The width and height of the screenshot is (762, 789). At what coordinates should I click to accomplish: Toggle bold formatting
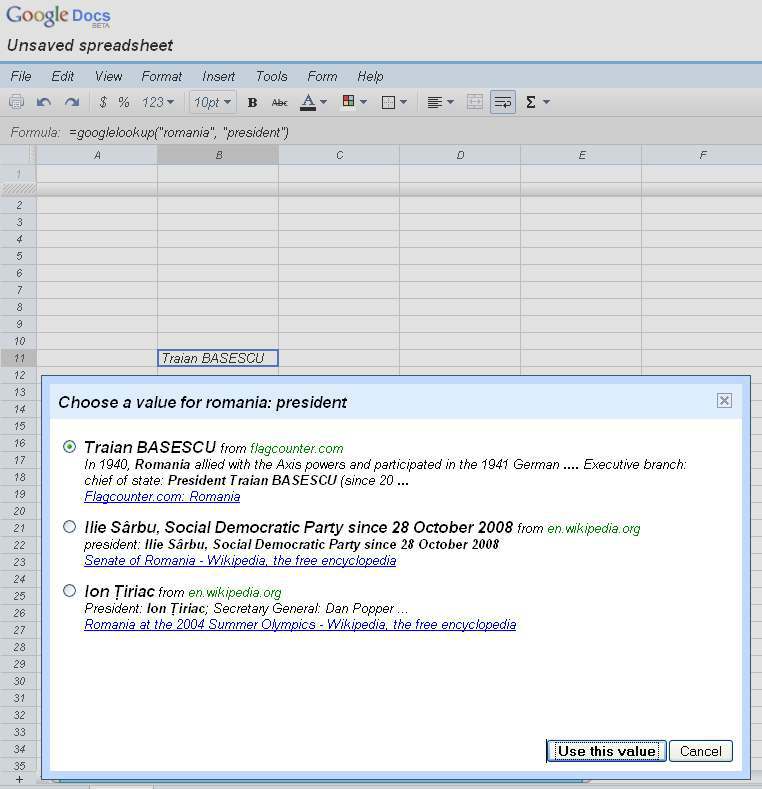[252, 102]
